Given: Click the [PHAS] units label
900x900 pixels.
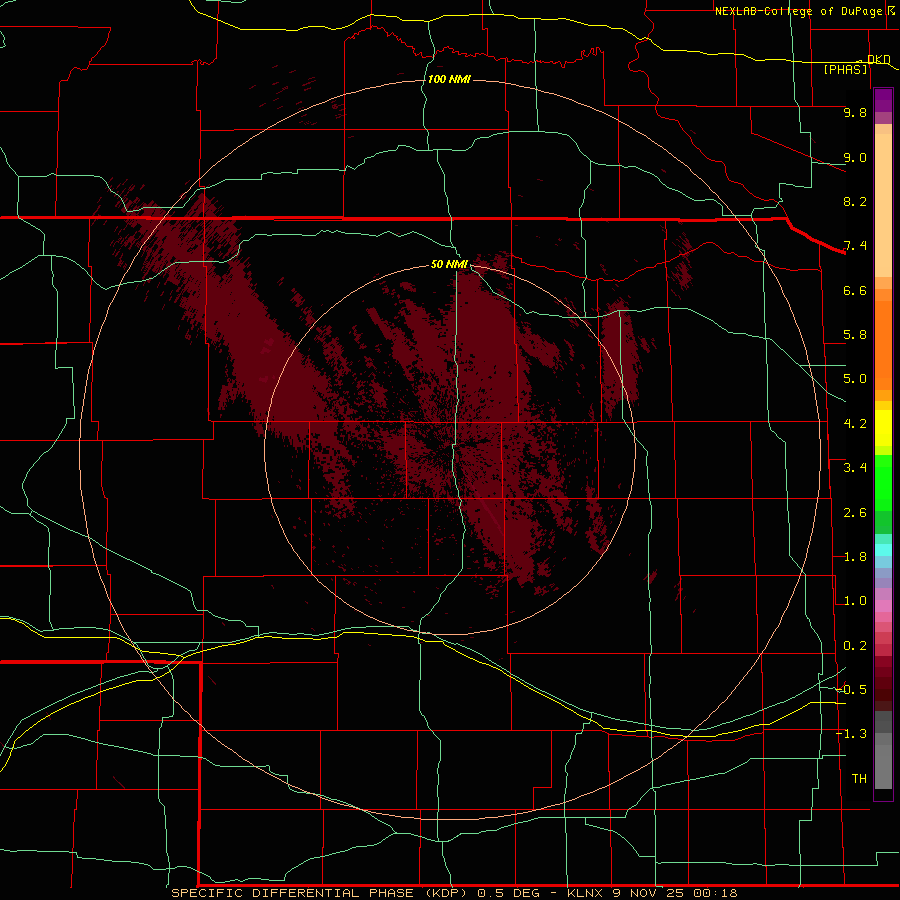Looking at the screenshot, I should tap(845, 69).
